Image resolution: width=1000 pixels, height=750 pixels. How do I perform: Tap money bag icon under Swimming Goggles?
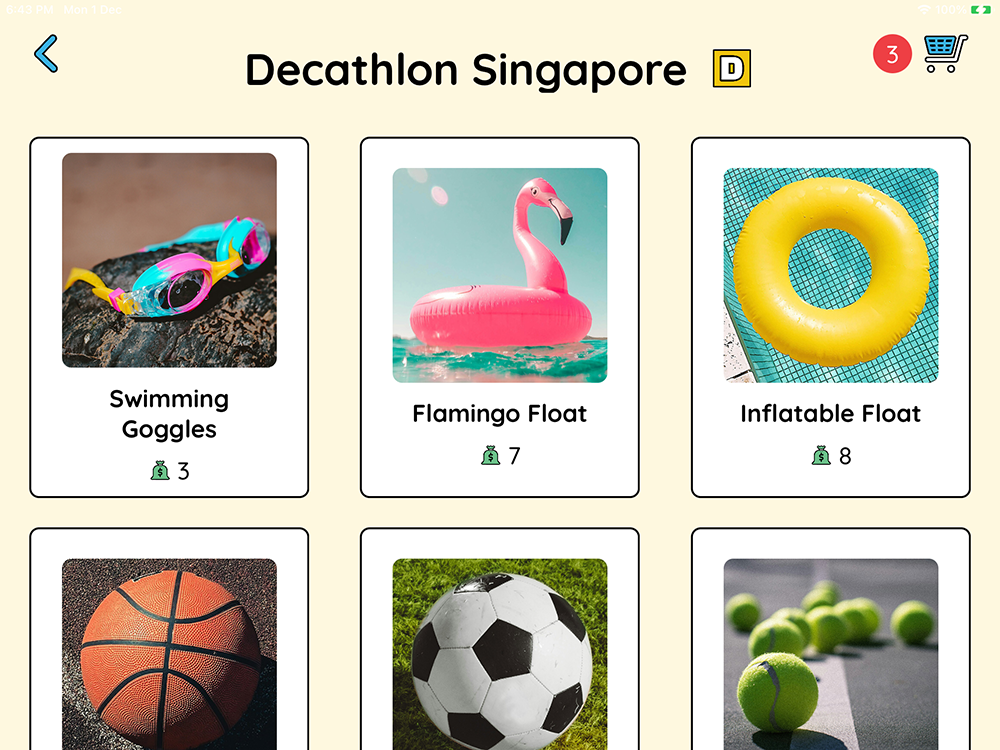[x=160, y=471]
